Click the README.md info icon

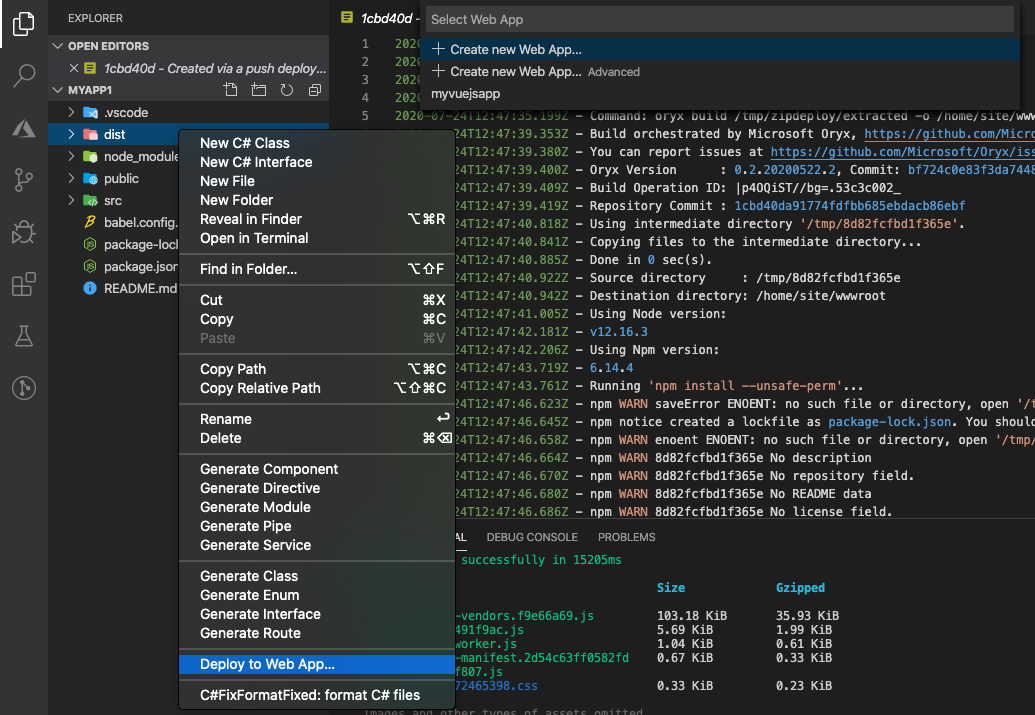[x=90, y=288]
